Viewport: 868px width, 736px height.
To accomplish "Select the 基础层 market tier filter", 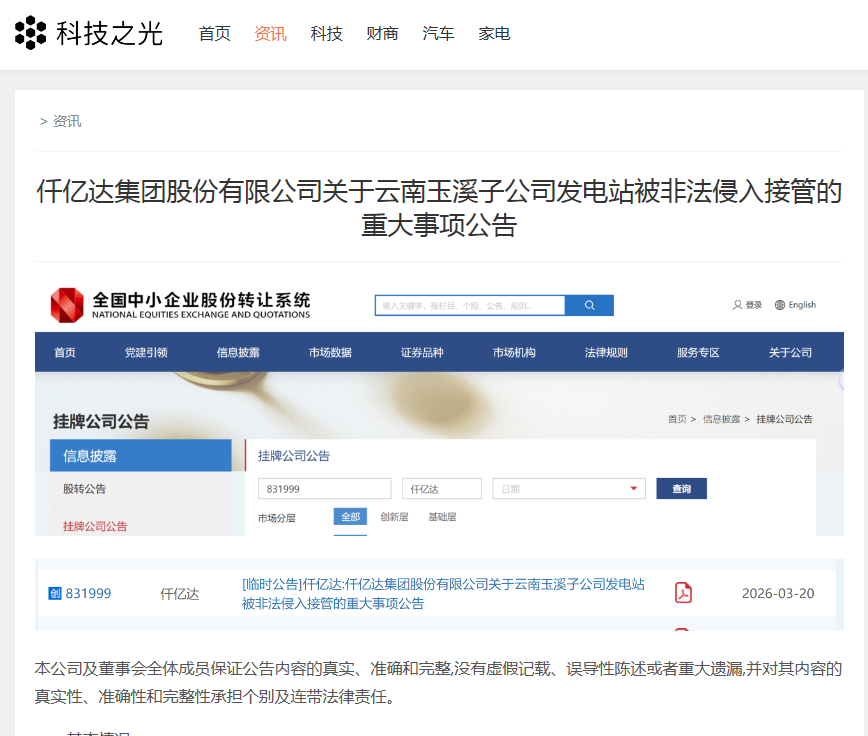I will (x=442, y=517).
